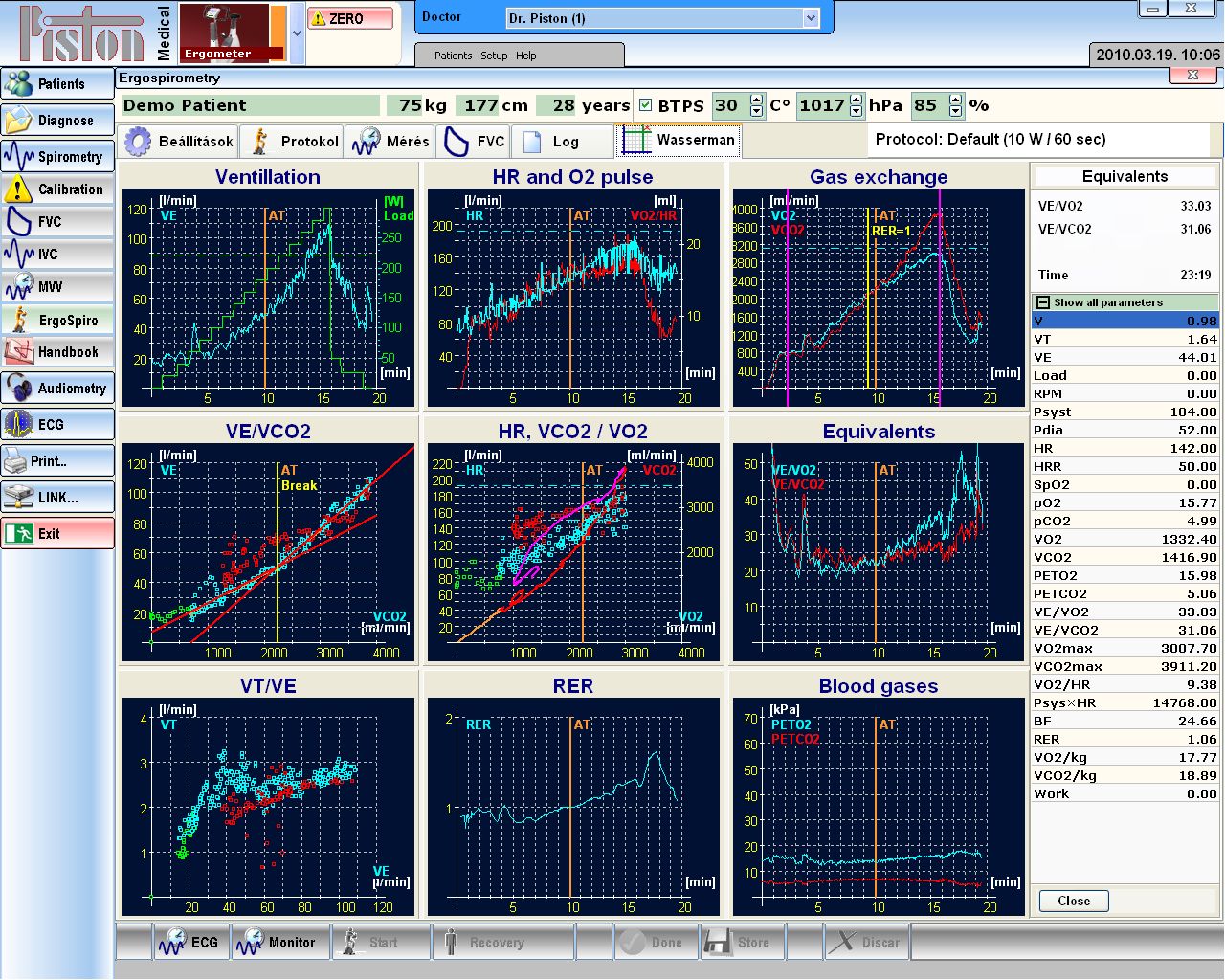The height and width of the screenshot is (980, 1225).
Task: Launch Spirometry from the sidebar
Action: pyautogui.click(x=57, y=157)
